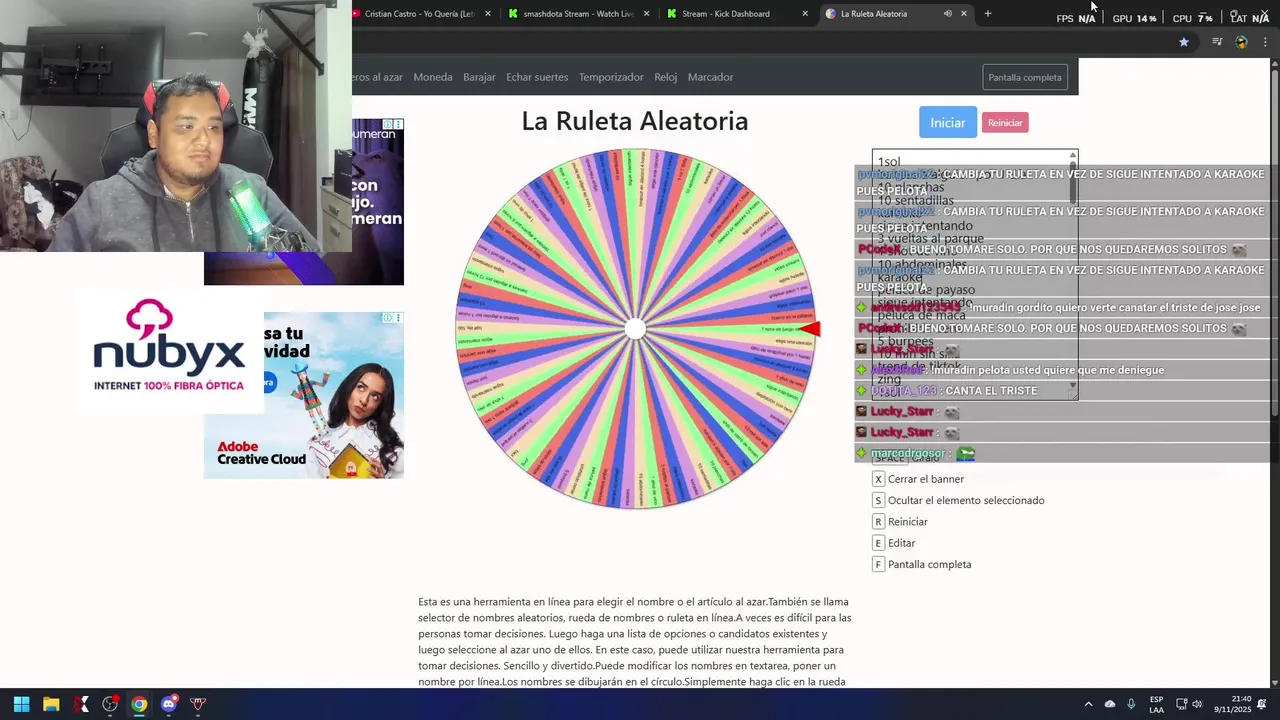1280x720 pixels.
Task: Click the roulette wheel to spin
Action: click(x=635, y=329)
